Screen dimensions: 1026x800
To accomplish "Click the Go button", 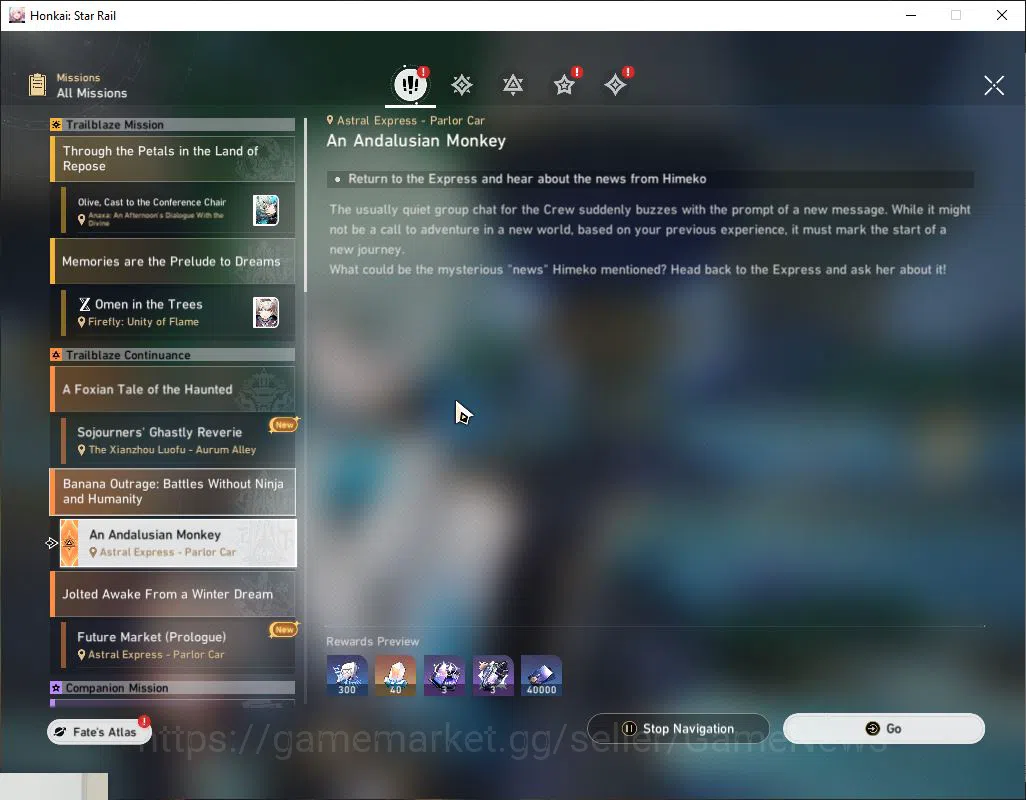I will (883, 728).
